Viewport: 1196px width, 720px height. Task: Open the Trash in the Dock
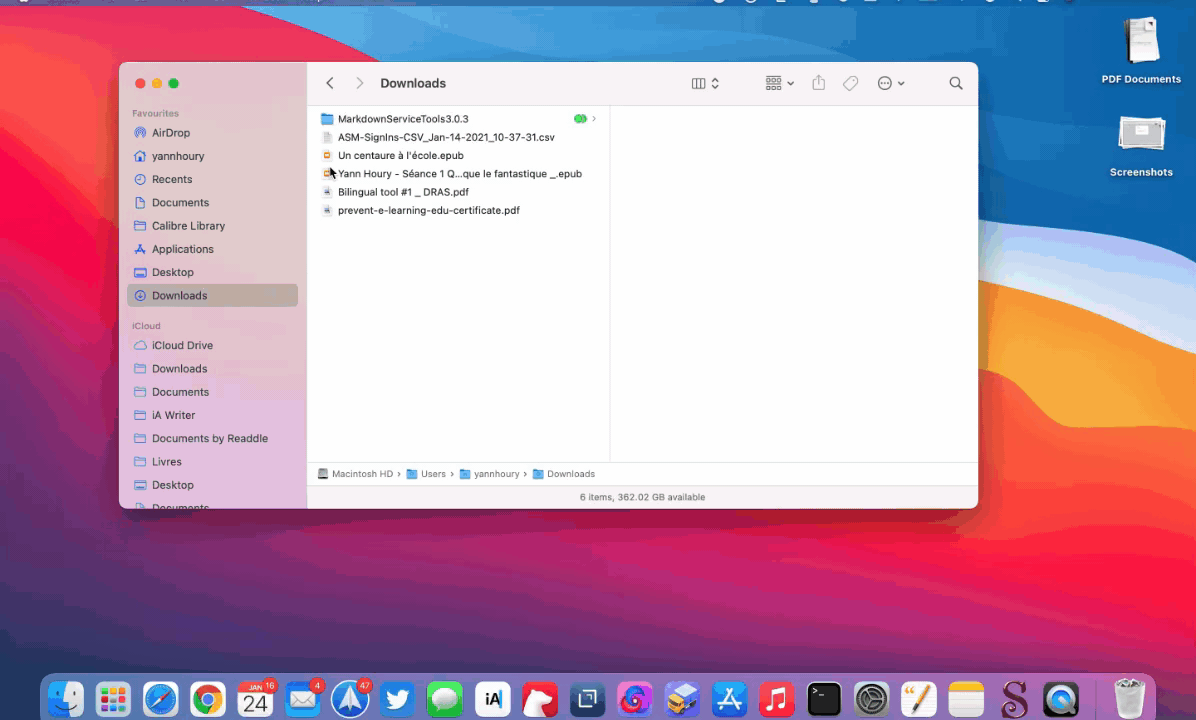(1129, 699)
